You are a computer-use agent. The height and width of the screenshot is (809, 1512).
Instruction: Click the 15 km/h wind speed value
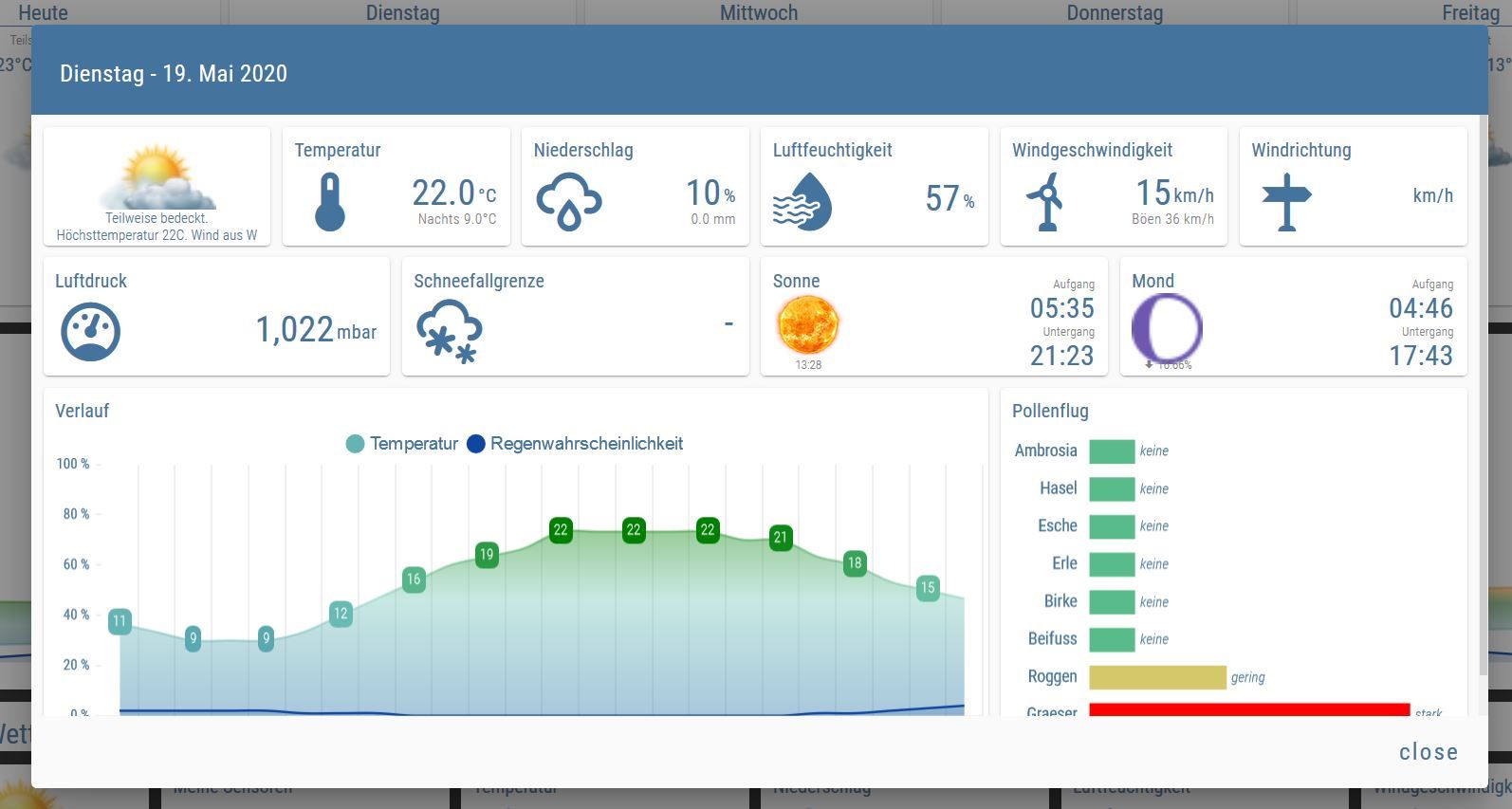click(1174, 193)
